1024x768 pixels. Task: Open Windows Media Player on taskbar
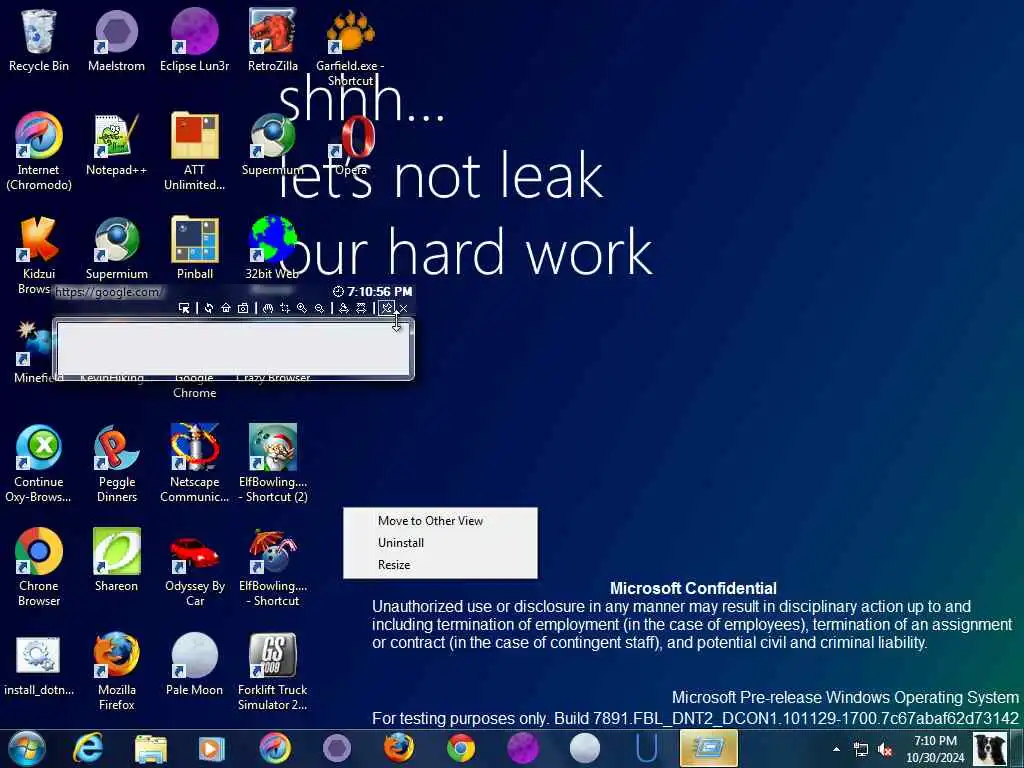pyautogui.click(x=211, y=748)
